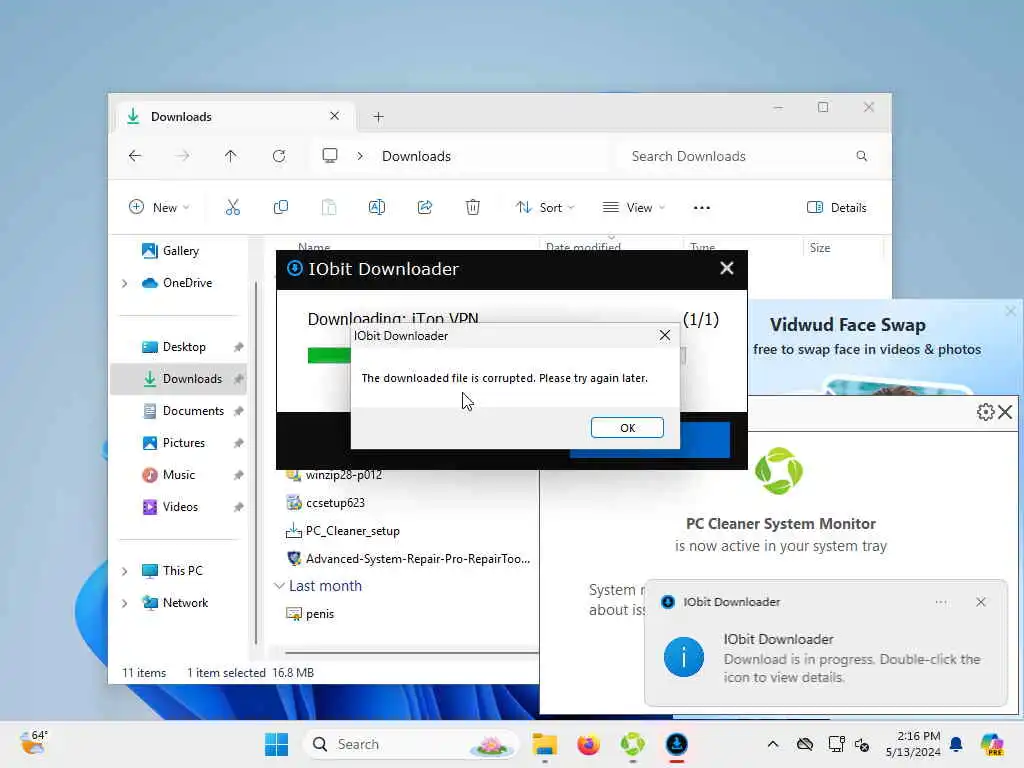Image resolution: width=1024 pixels, height=768 pixels.
Task: Select the Downloads tab in File Explorer
Action: click(235, 117)
